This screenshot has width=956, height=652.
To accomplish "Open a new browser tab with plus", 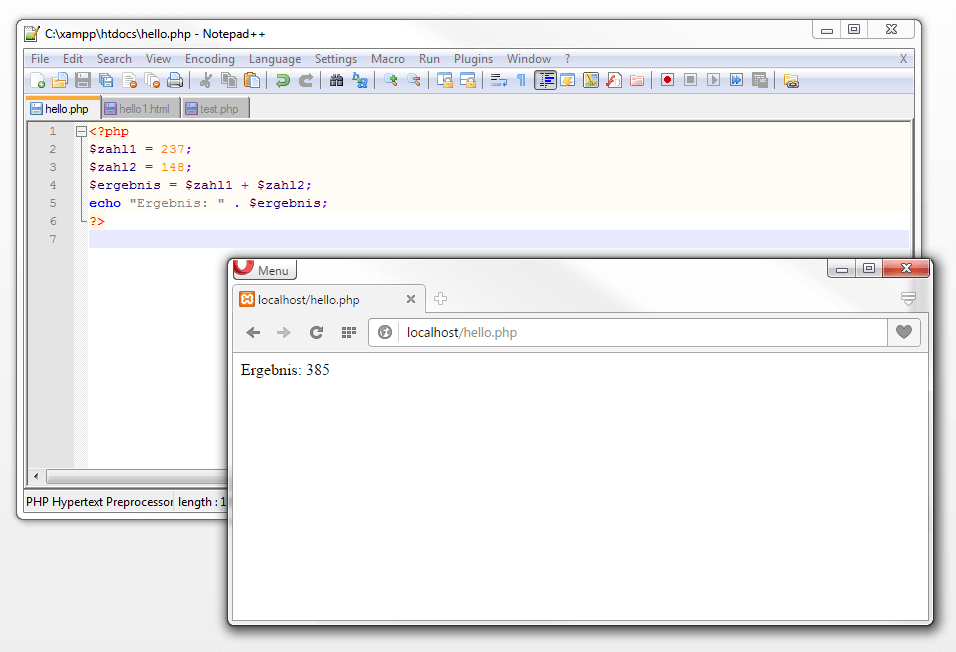I will 440,298.
